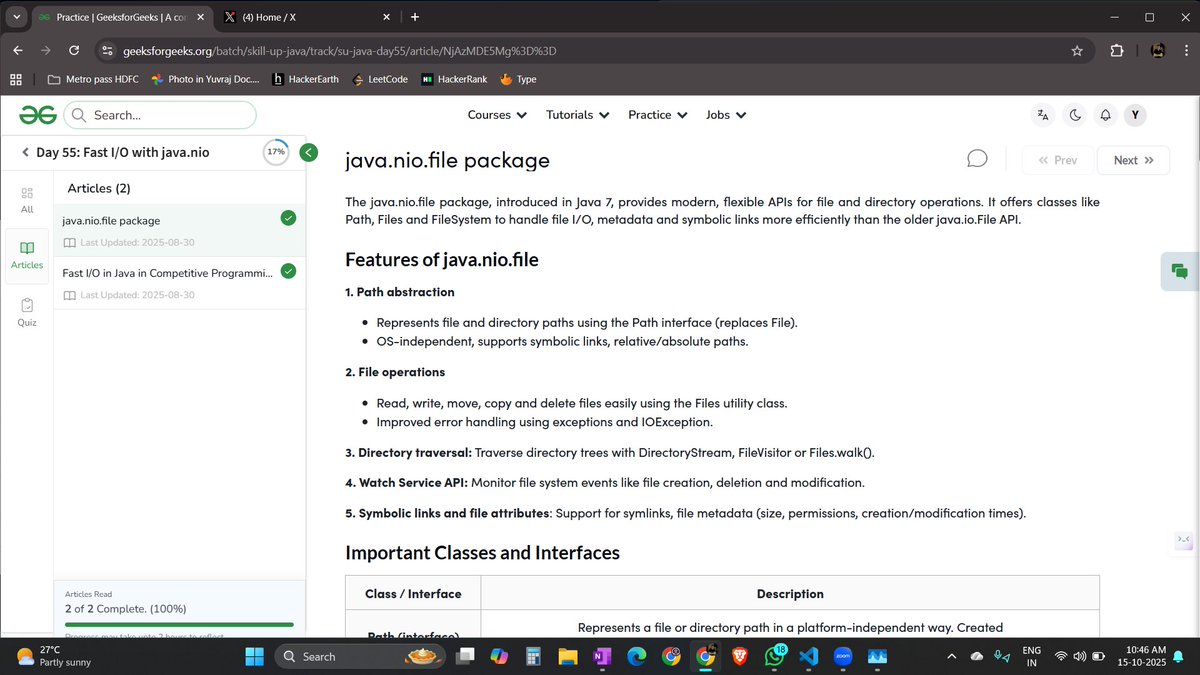
Task: Open the notifications bell icon
Action: pos(1105,115)
